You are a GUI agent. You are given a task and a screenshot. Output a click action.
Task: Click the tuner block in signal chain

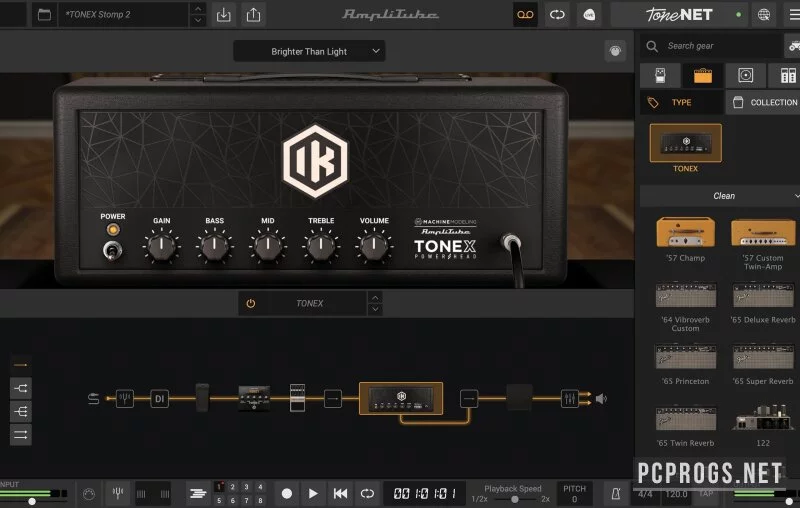(x=125, y=398)
